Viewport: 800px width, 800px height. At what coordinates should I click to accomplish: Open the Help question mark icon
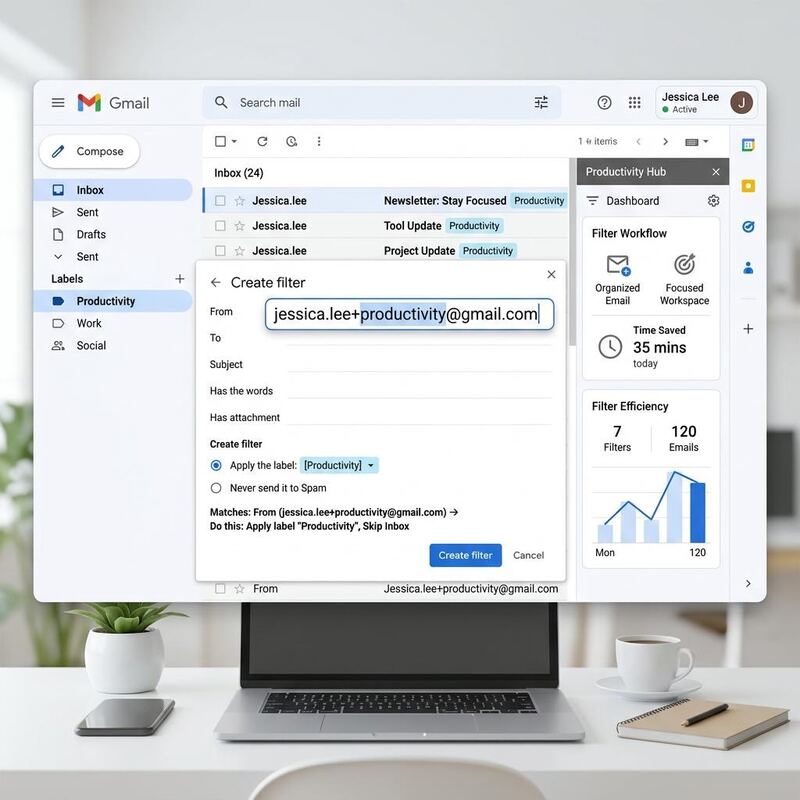pyautogui.click(x=604, y=103)
